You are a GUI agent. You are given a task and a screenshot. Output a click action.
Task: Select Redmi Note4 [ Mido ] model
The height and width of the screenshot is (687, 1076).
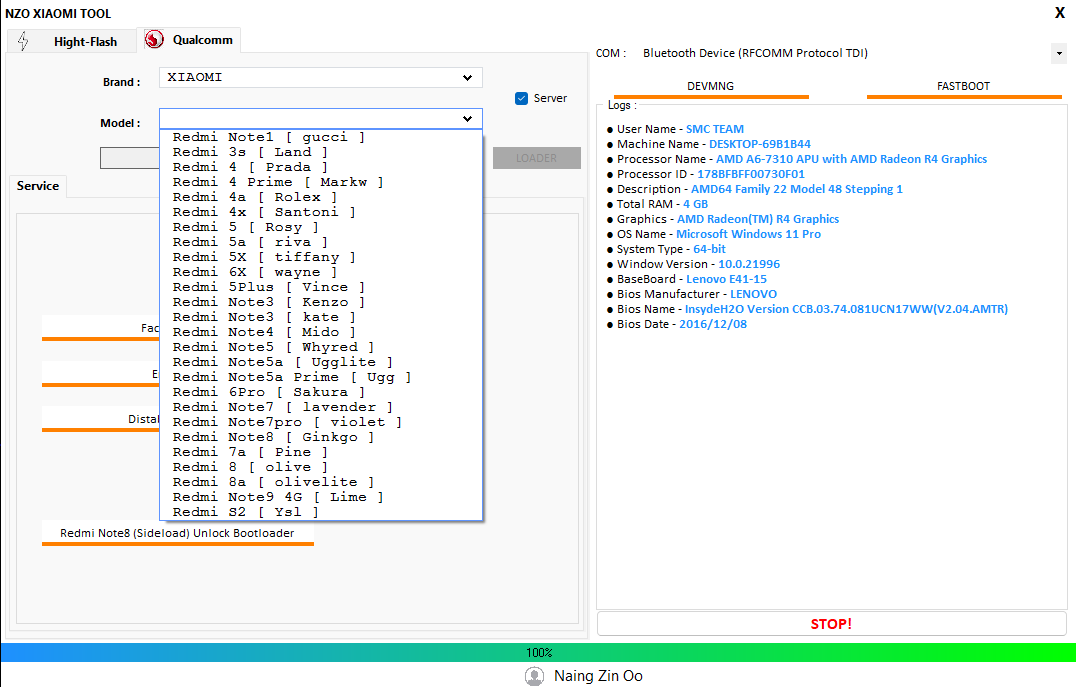pyautogui.click(x=320, y=332)
